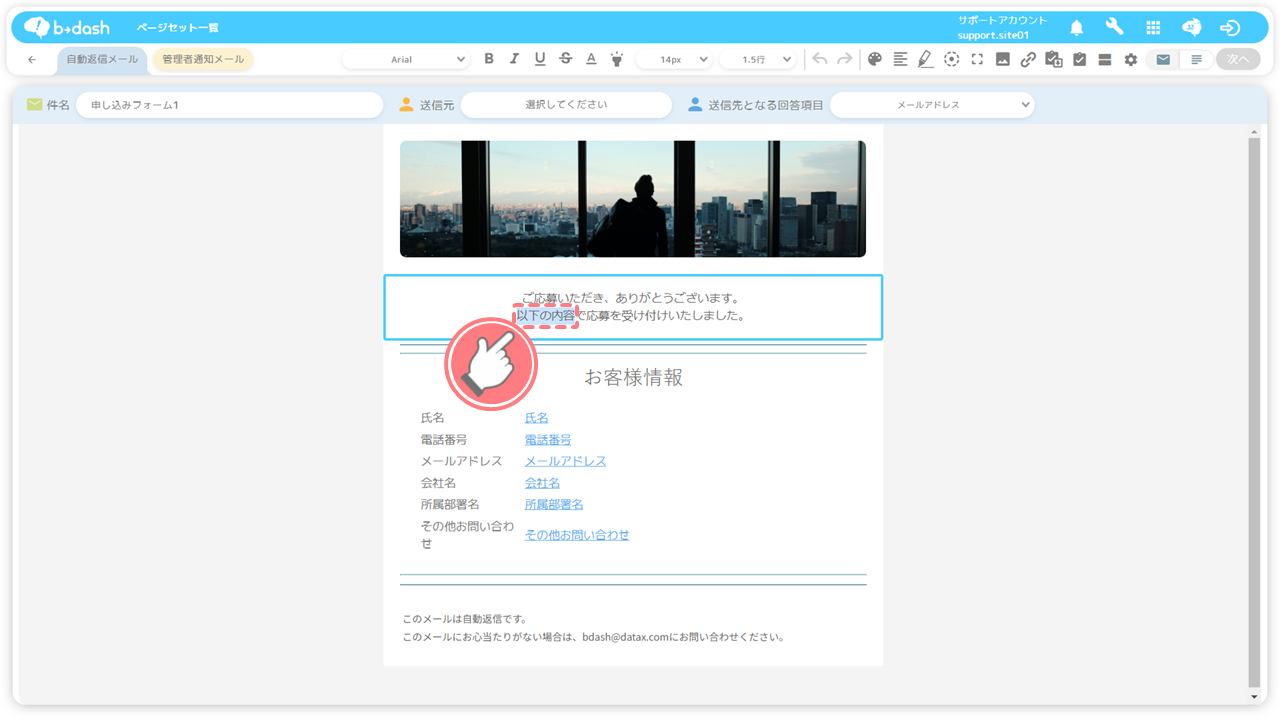
Task: Click the support.site01 account label
Action: click(x=993, y=36)
